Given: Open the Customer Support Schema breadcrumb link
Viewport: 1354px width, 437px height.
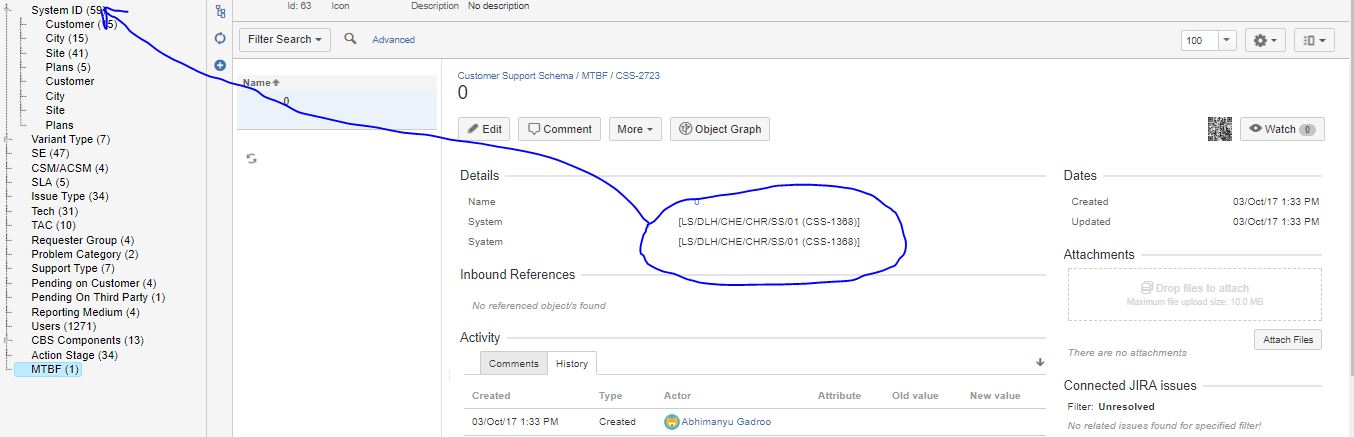Looking at the screenshot, I should pos(516,76).
